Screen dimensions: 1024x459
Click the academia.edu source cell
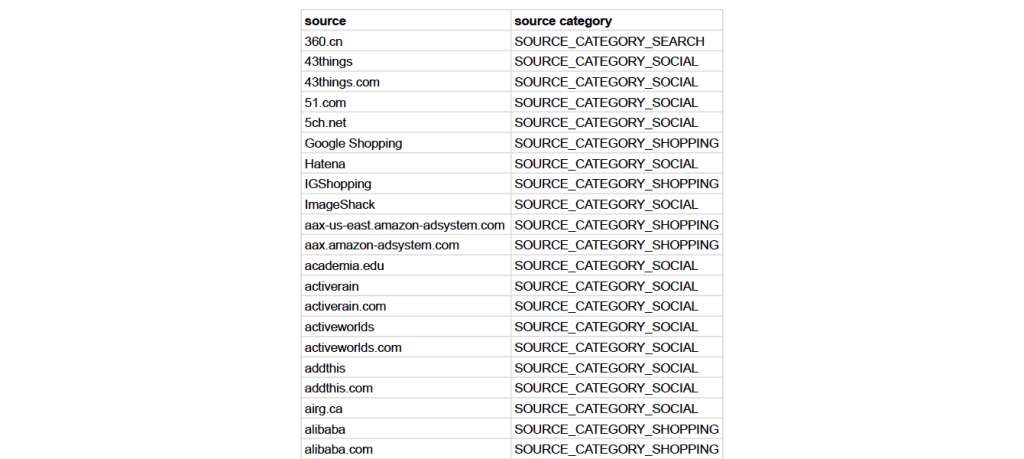point(344,266)
